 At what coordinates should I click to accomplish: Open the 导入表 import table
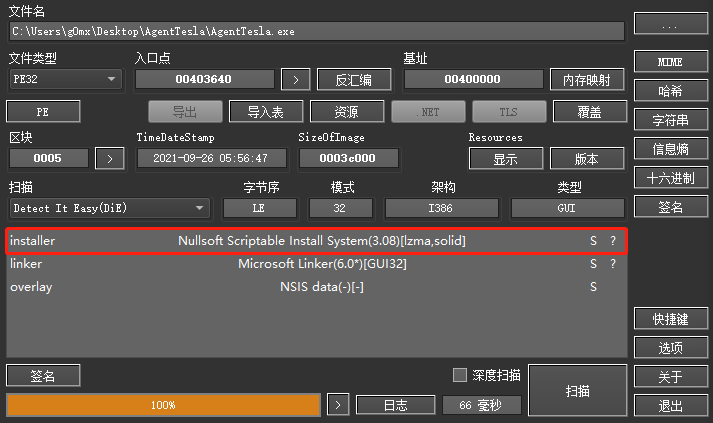[x=266, y=111]
